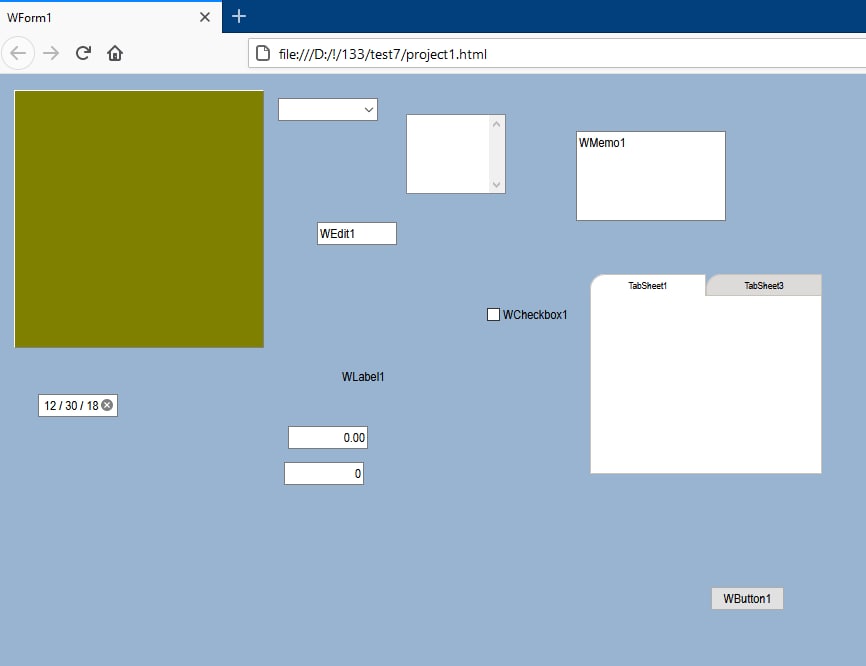Click the white TabSheet1 page area
The image size is (866, 666).
(706, 384)
